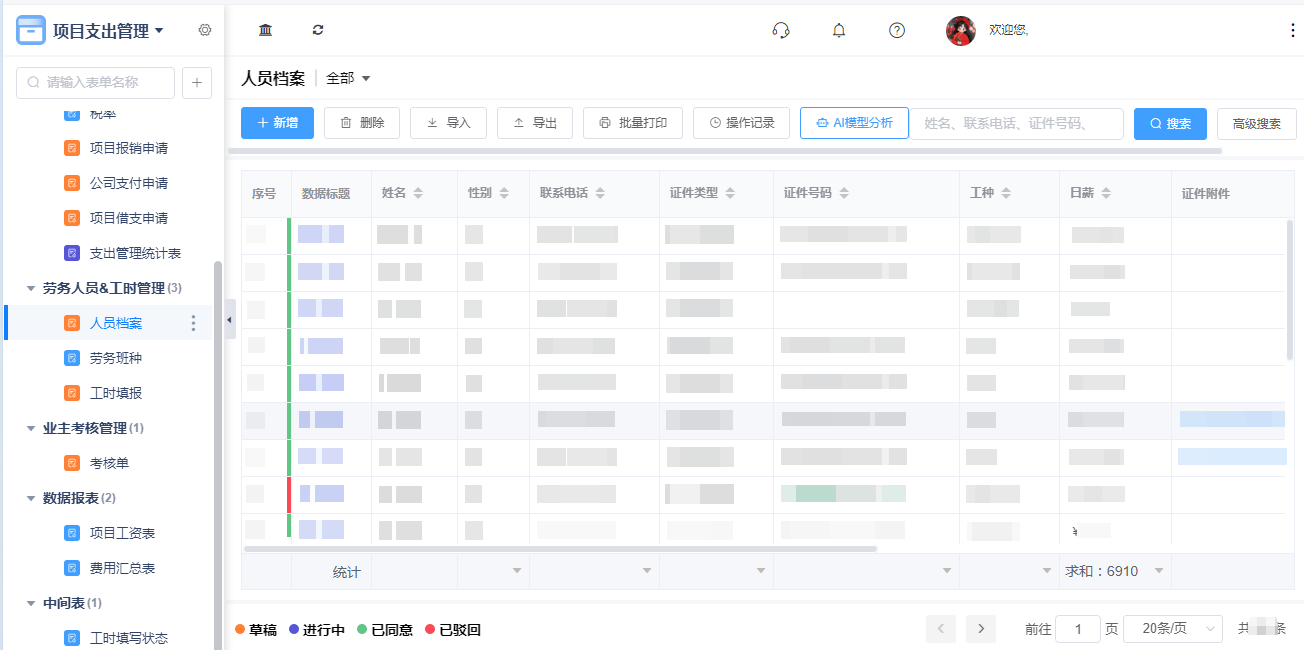Screen dimensions: 1304x650
Task: Sort by 证件类型 column arrows
Action: pyautogui.click(x=730, y=193)
